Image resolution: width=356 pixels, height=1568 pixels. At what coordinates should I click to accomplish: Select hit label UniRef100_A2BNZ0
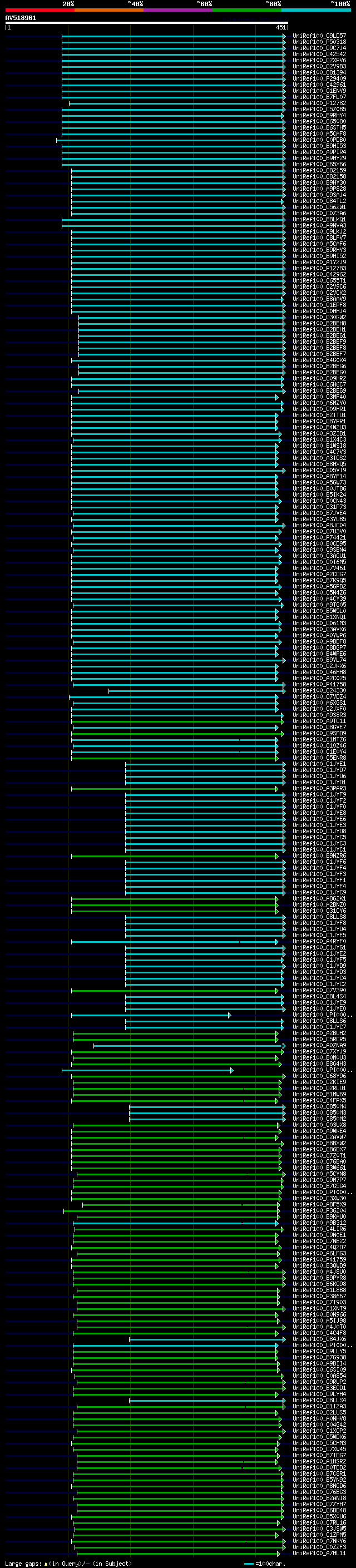click(x=319, y=905)
